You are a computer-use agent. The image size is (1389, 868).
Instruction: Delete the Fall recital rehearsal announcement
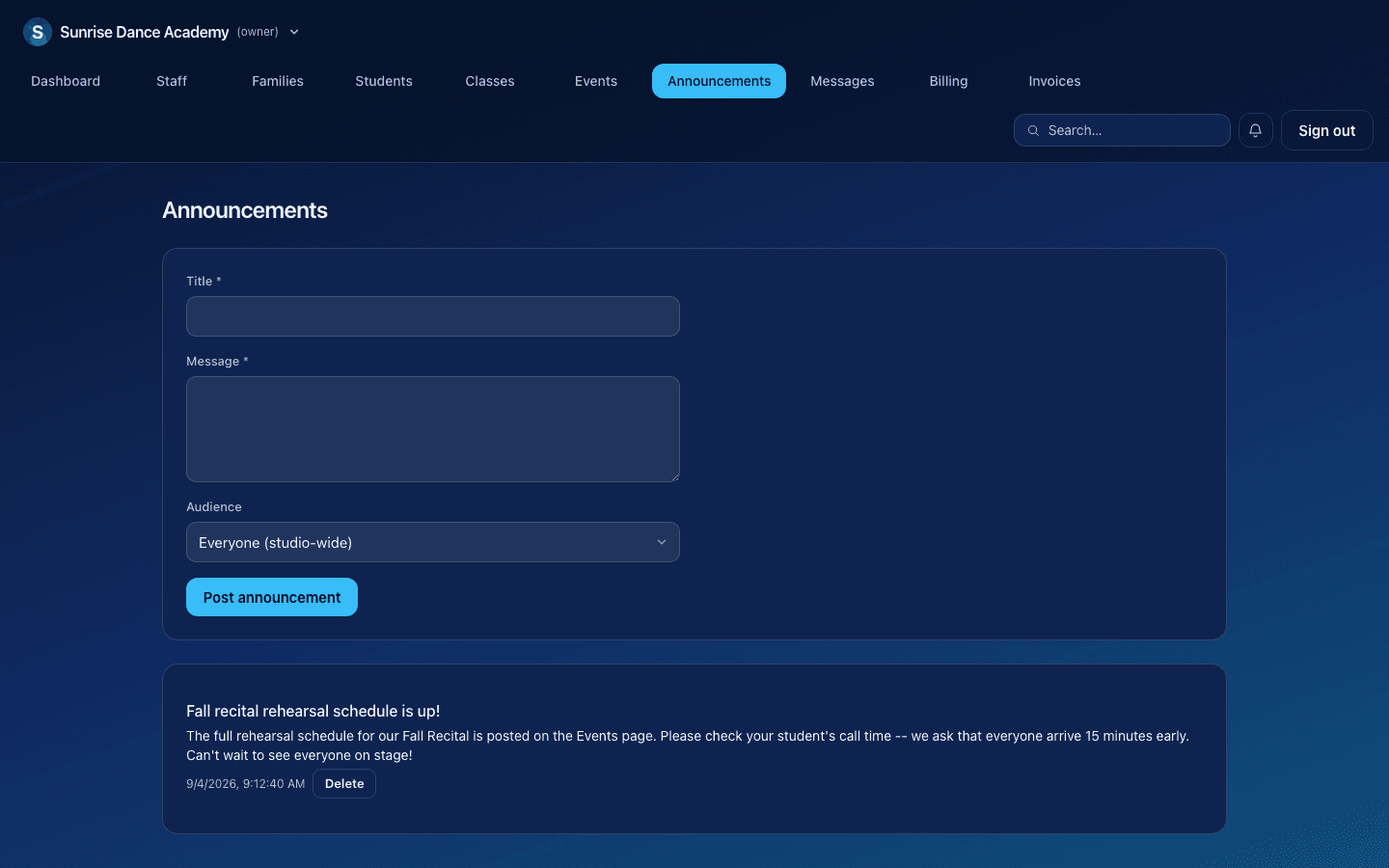(x=344, y=784)
